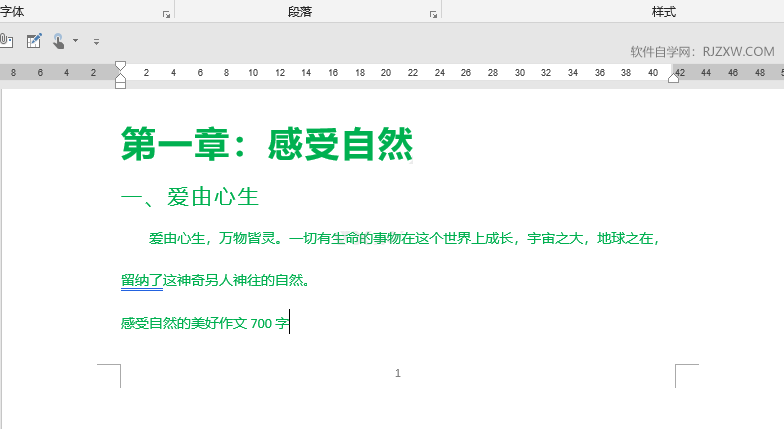Click the 段落 group label
This screenshot has height=429, width=784.
point(300,12)
